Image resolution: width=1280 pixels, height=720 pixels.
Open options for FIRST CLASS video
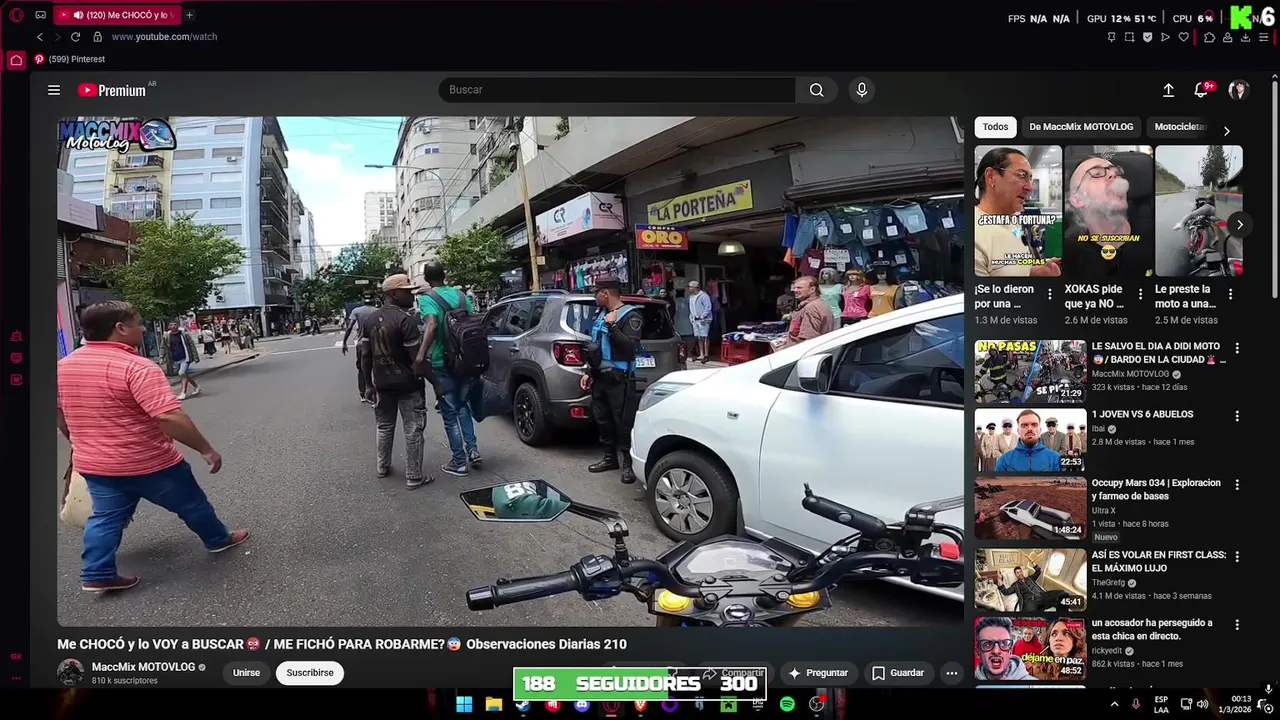[1237, 556]
